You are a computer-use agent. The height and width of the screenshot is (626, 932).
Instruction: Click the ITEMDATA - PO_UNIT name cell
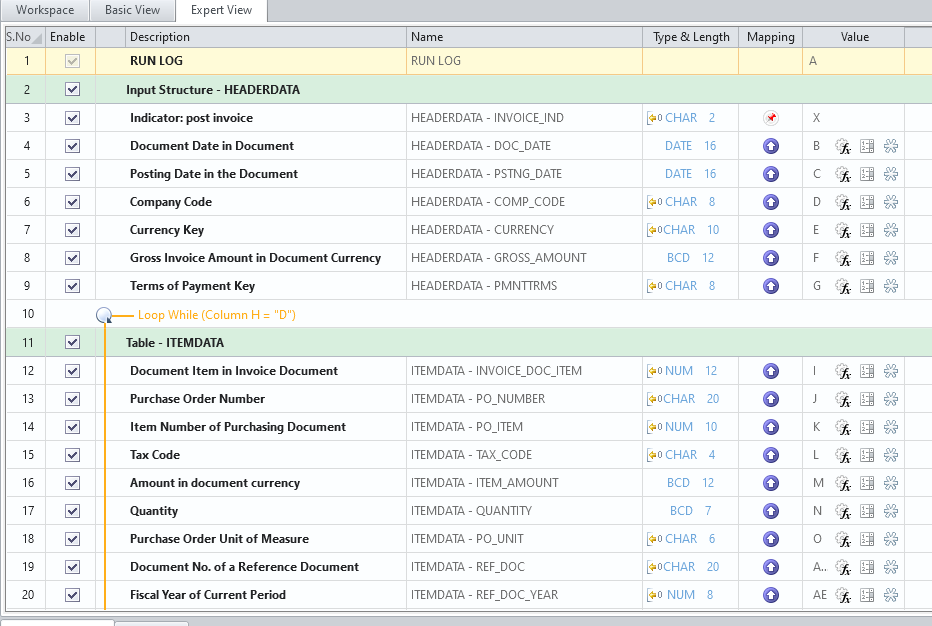tap(524, 539)
